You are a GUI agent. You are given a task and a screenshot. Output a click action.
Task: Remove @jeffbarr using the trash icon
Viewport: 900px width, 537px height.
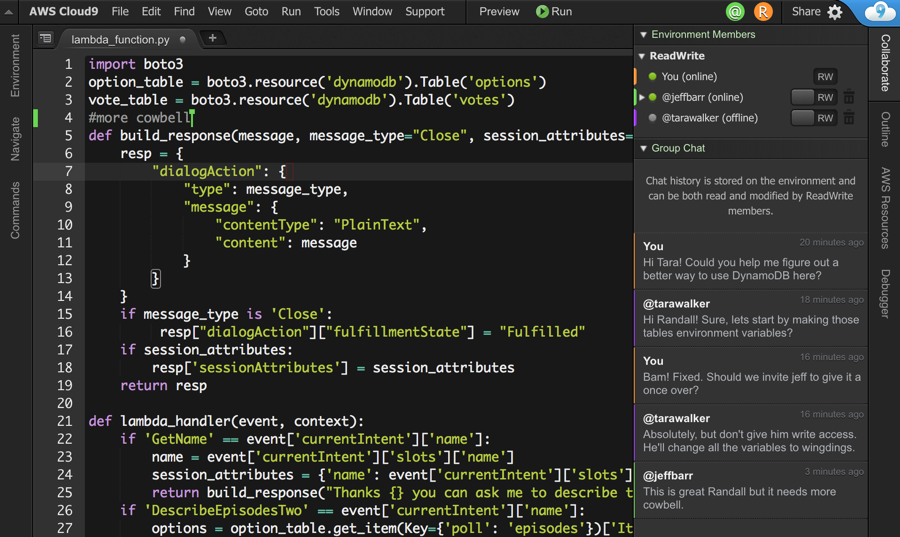click(848, 97)
